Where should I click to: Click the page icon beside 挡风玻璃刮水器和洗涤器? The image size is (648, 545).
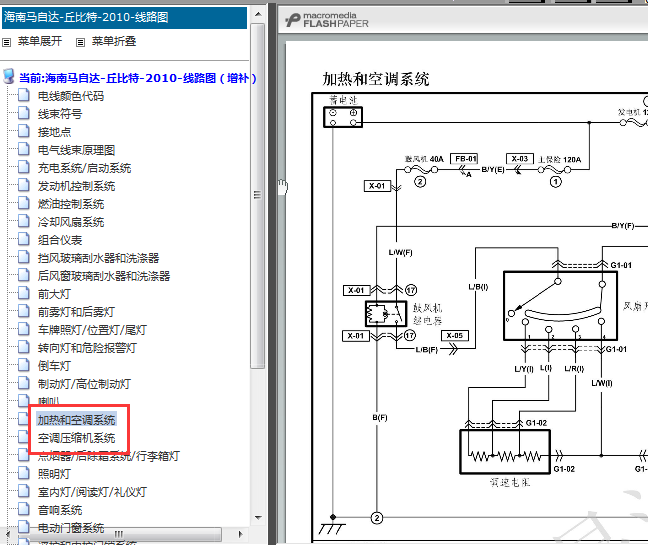click(x=24, y=257)
